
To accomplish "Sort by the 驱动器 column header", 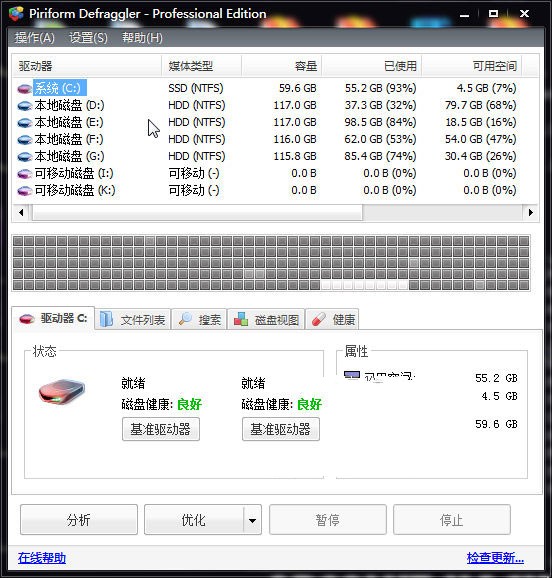I will (87, 66).
